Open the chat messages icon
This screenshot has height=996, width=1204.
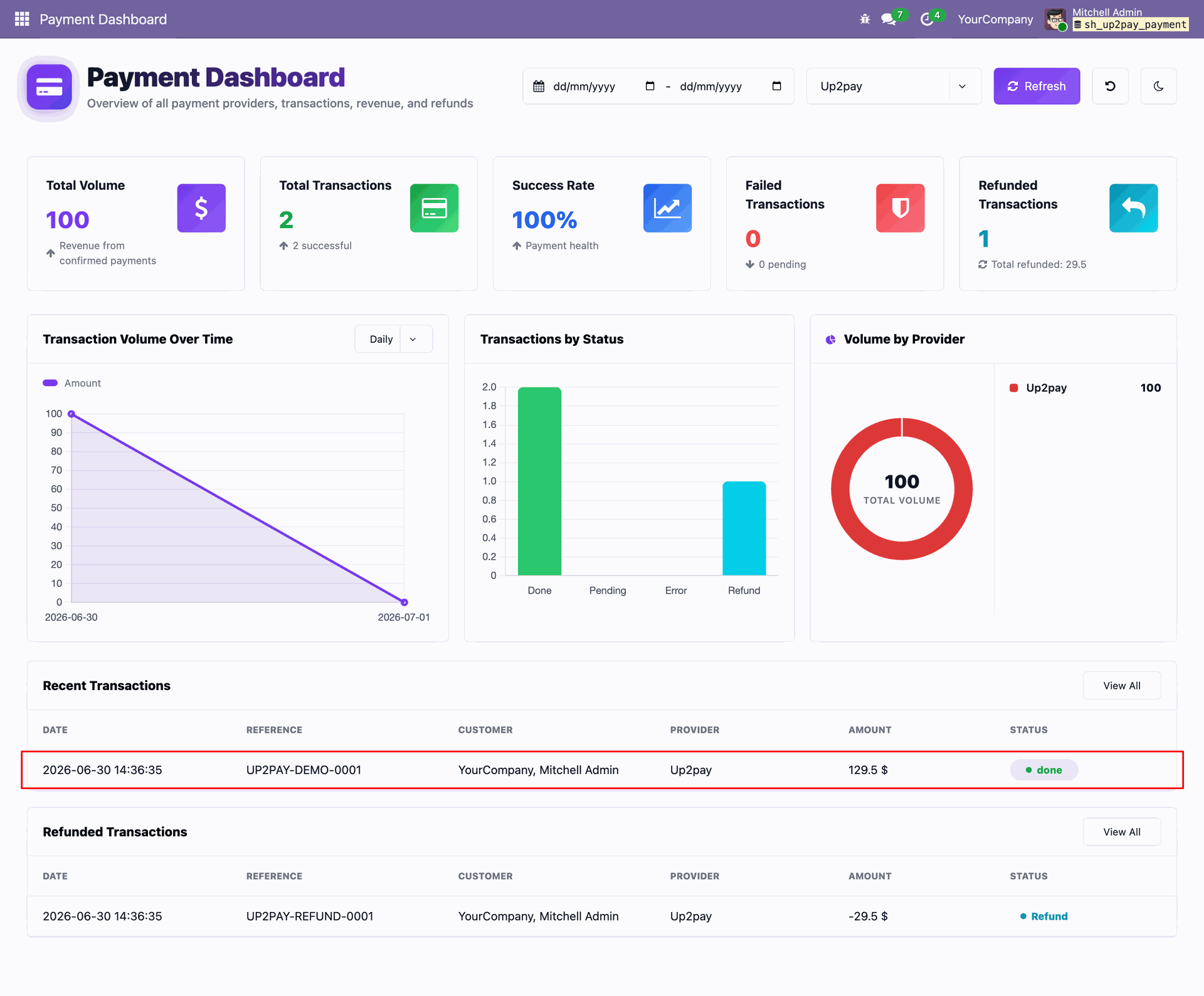point(889,19)
